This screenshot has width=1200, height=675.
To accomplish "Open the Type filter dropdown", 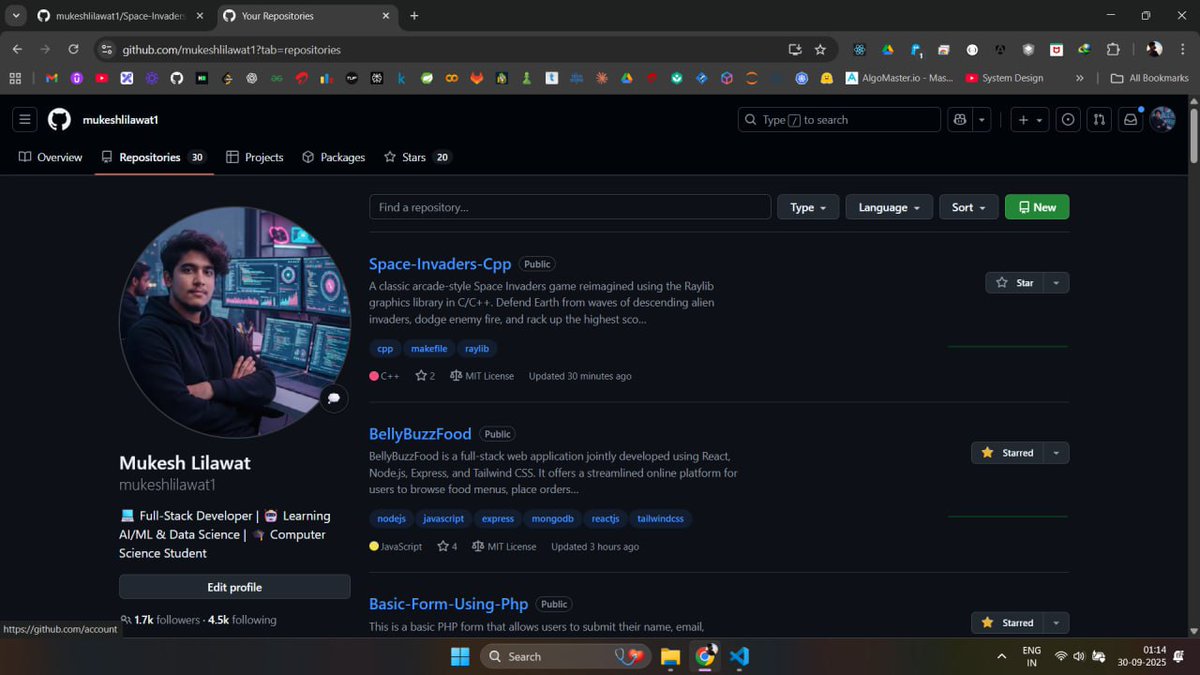I will (808, 207).
